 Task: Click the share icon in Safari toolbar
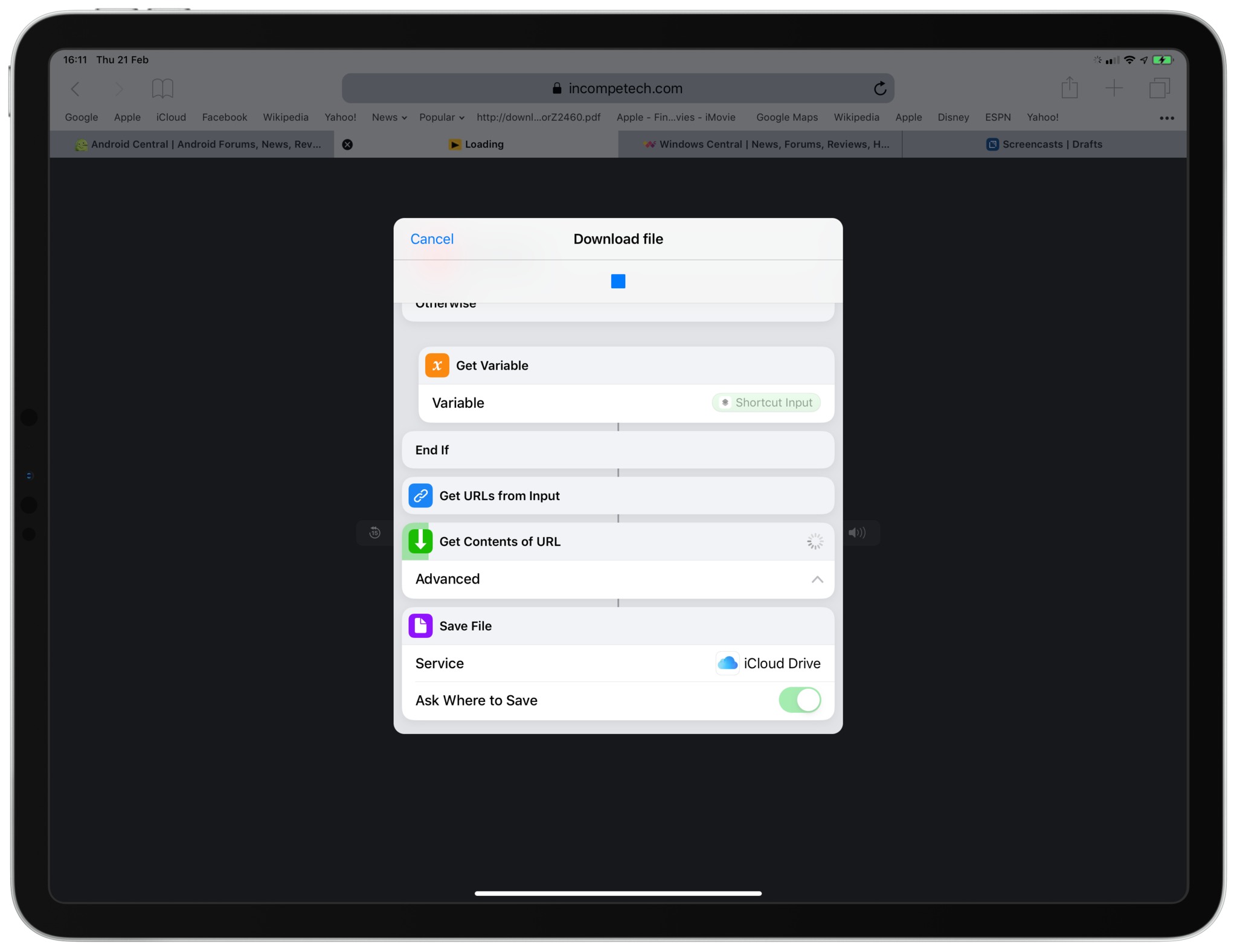(x=1069, y=88)
